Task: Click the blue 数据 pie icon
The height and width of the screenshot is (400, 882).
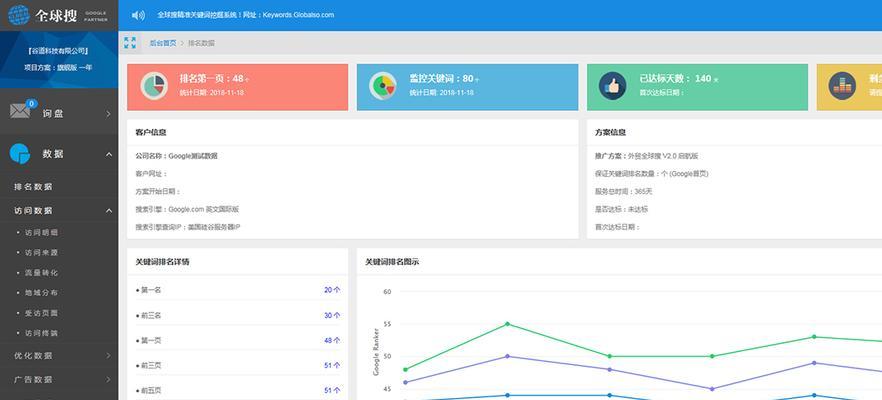Action: pyautogui.click(x=20, y=154)
